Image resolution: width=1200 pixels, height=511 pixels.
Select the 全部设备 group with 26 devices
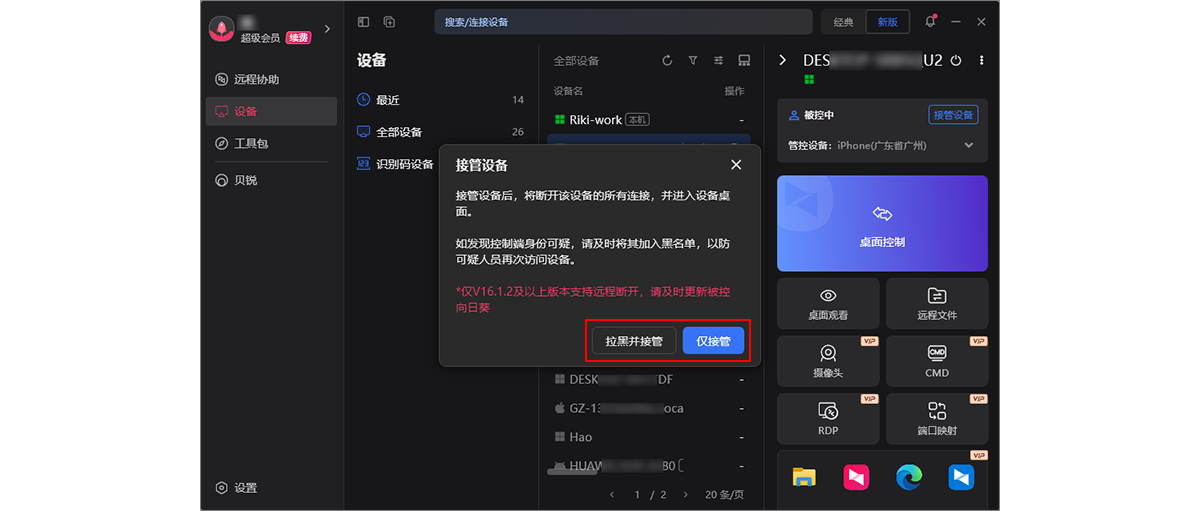pyautogui.click(x=441, y=132)
